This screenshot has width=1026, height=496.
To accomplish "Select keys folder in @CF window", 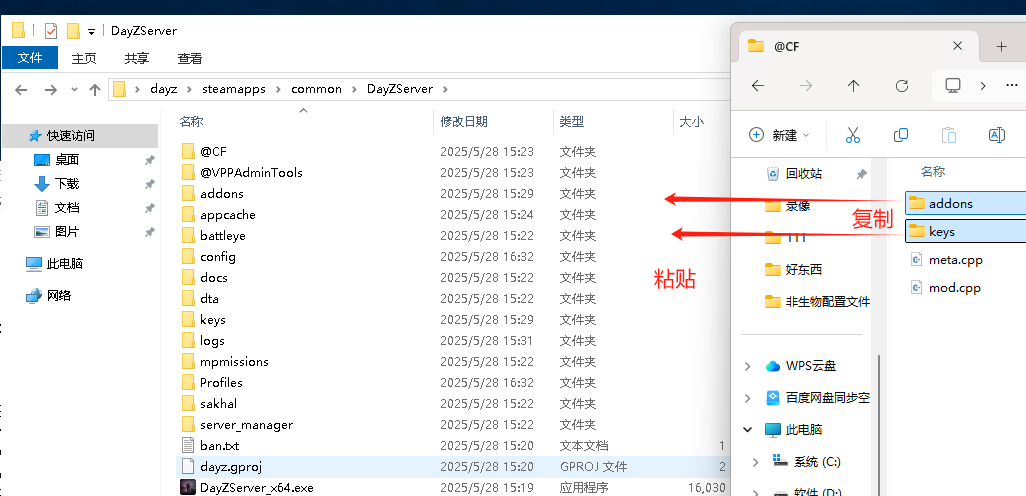I will coord(965,232).
